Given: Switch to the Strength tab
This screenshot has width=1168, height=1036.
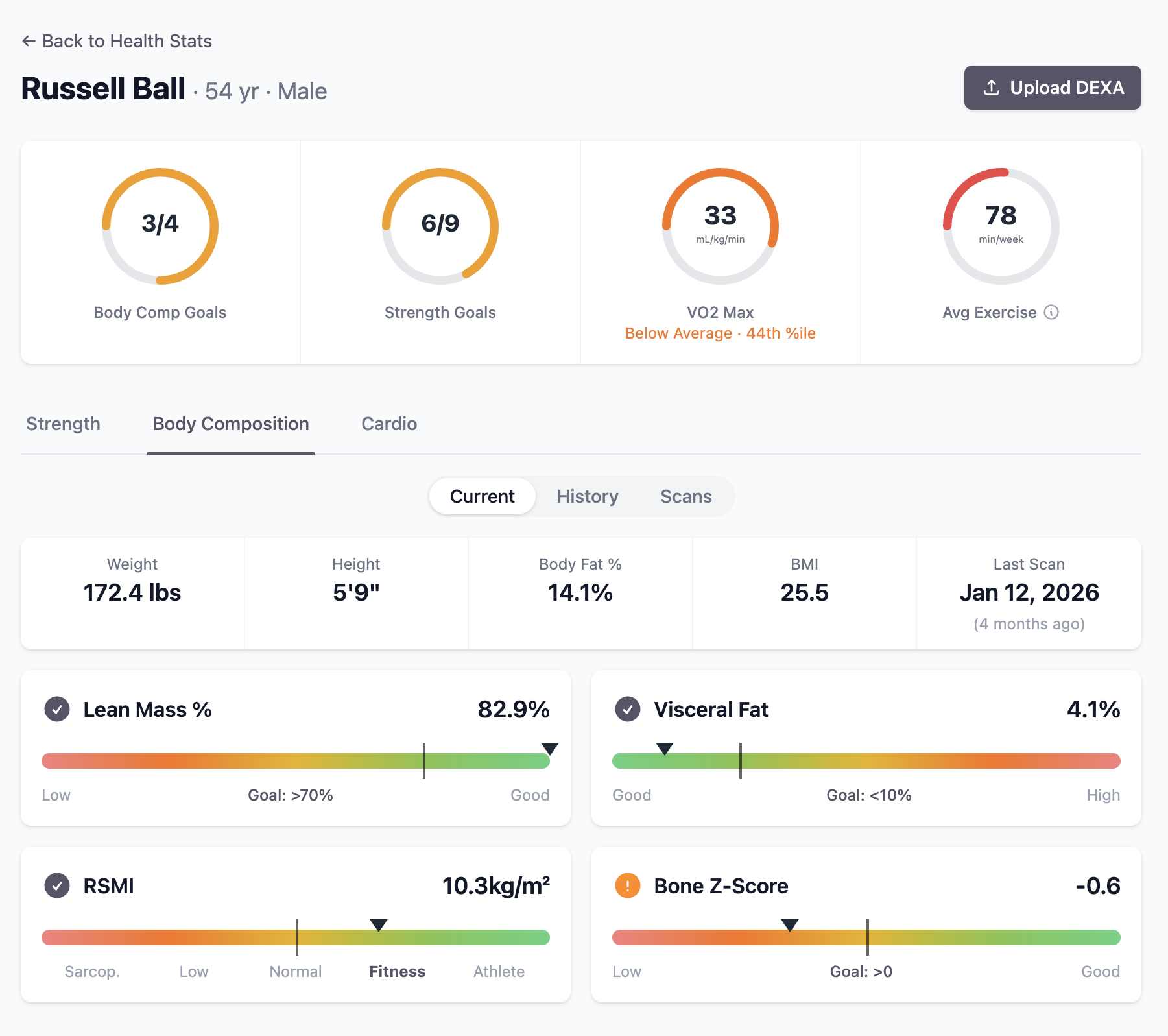Looking at the screenshot, I should 63,424.
